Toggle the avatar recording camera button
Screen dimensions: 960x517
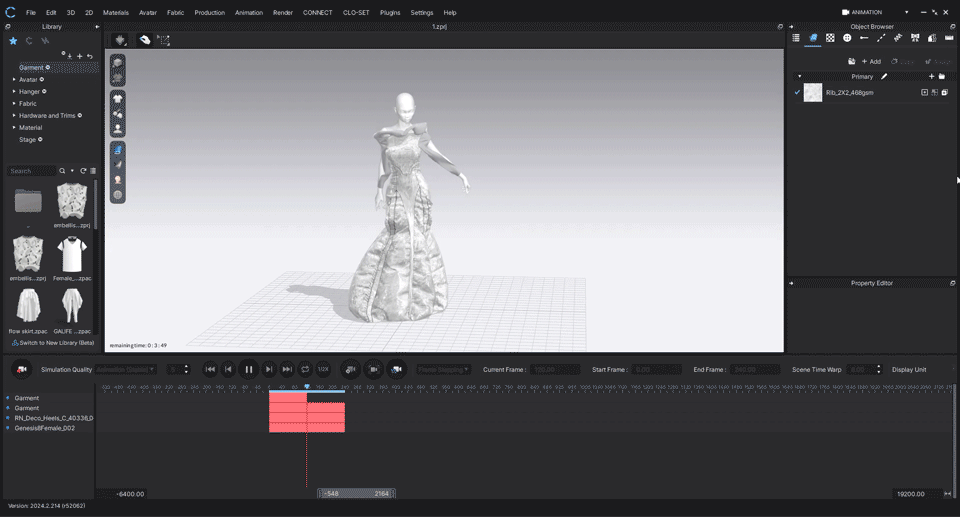tap(397, 369)
